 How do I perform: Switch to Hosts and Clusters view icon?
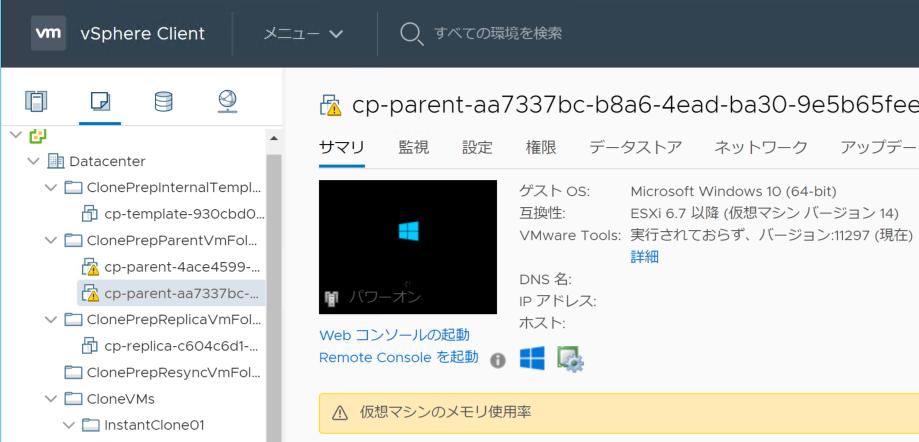(36, 101)
